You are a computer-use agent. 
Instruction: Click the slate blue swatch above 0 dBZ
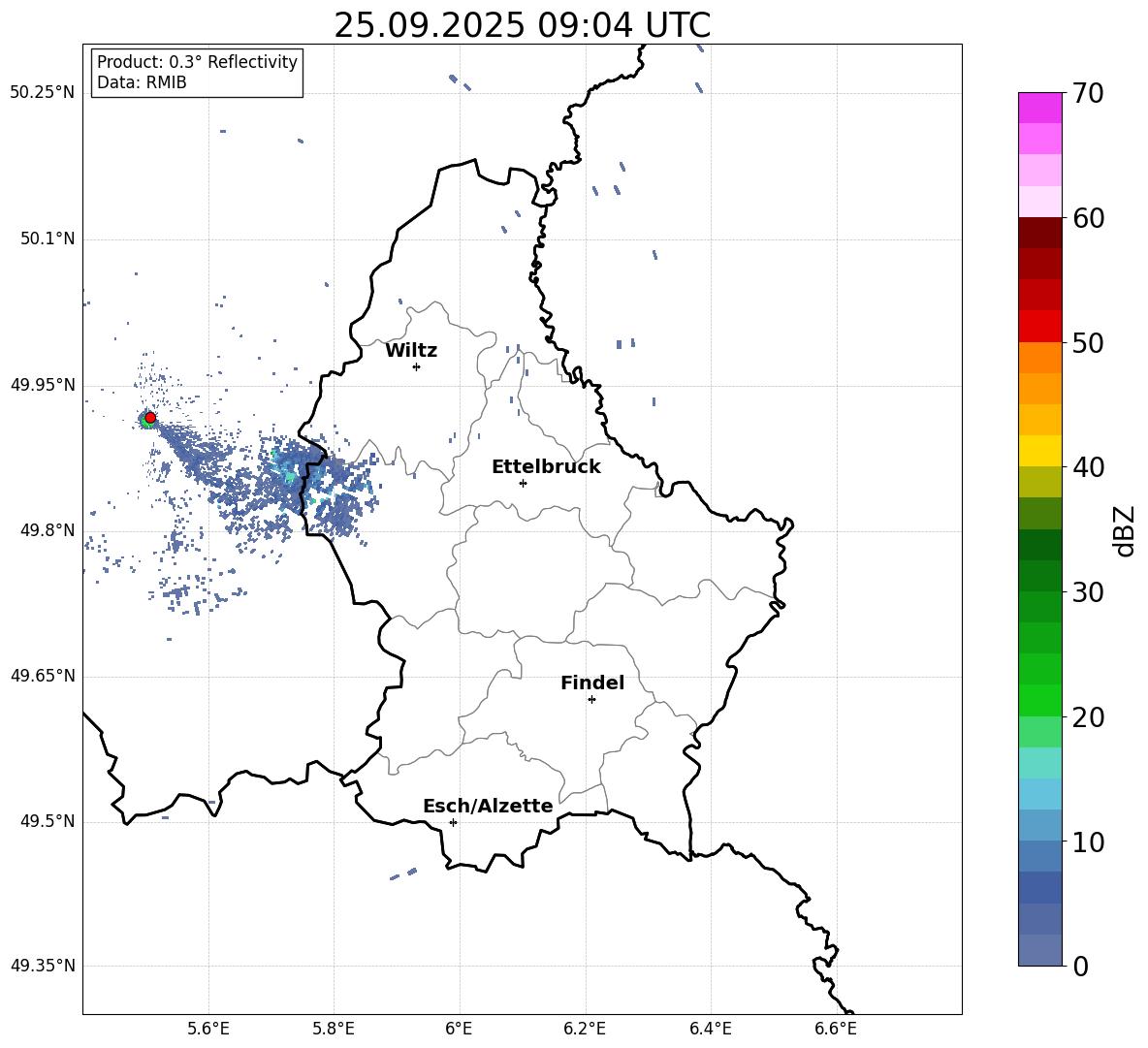(1039, 950)
